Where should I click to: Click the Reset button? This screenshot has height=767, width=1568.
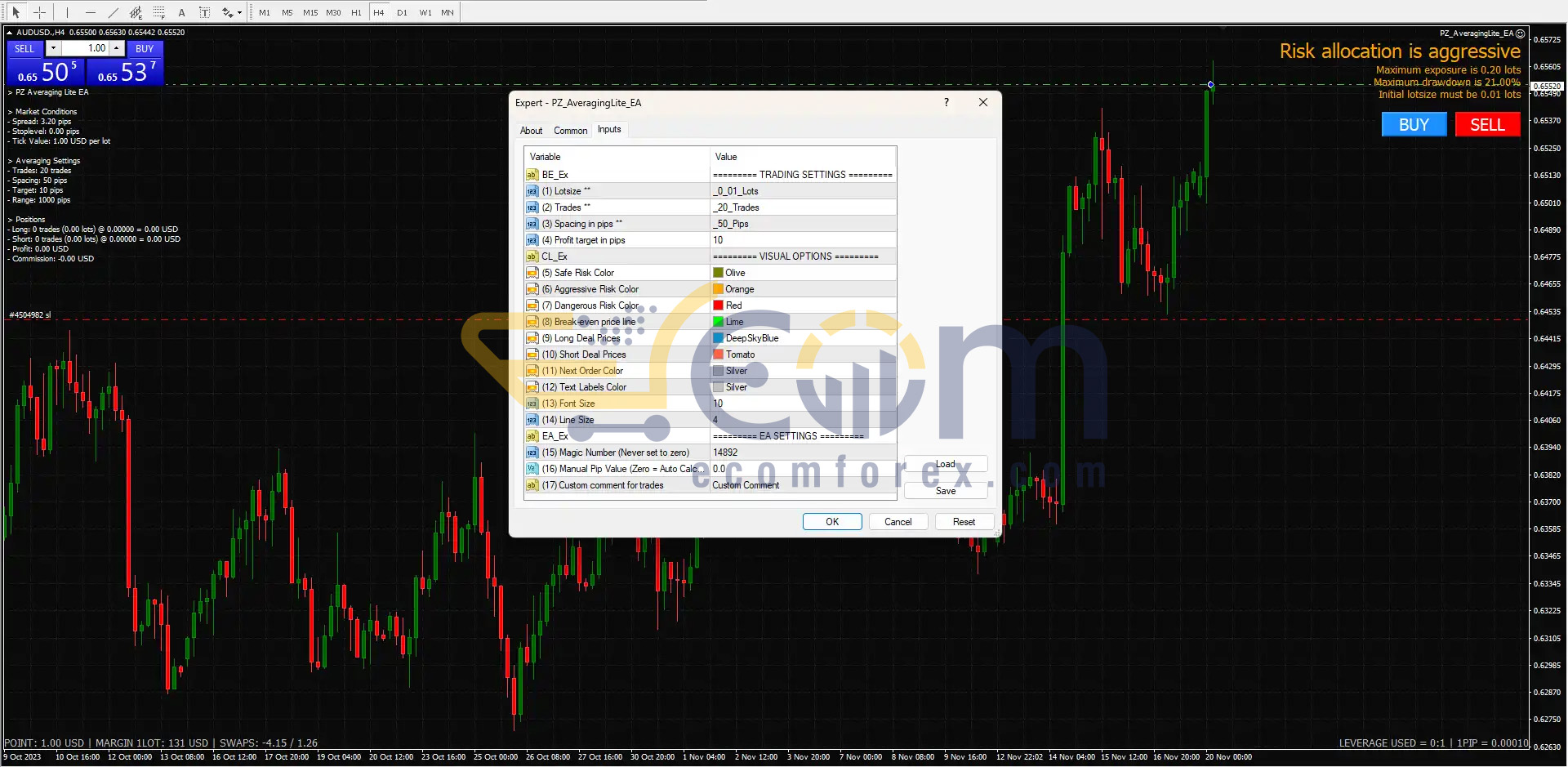tap(964, 522)
